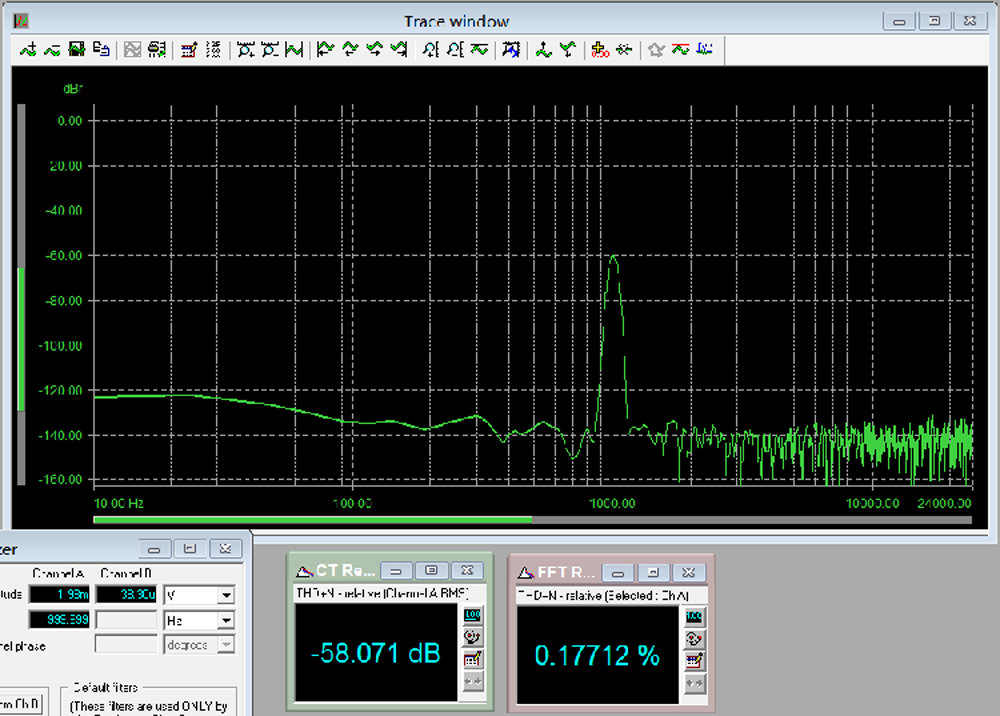Click the yellow plus marker 0.50 icon

(599, 49)
